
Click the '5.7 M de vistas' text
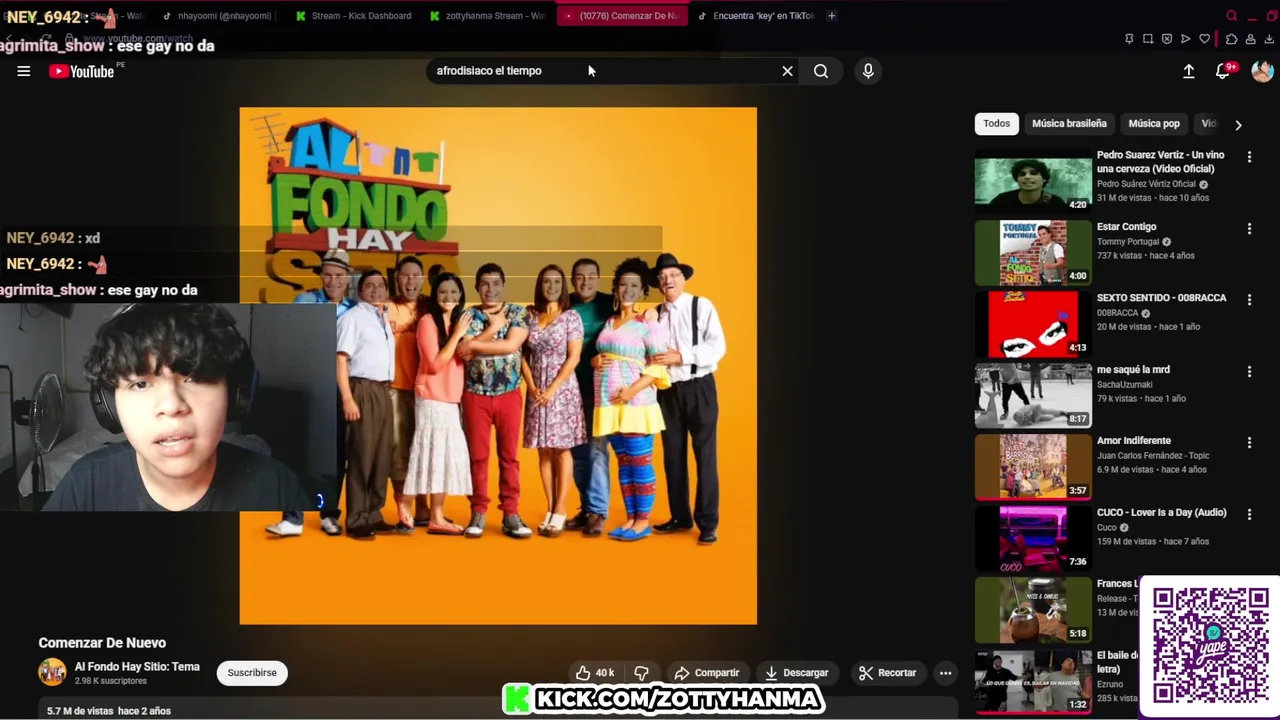click(80, 711)
